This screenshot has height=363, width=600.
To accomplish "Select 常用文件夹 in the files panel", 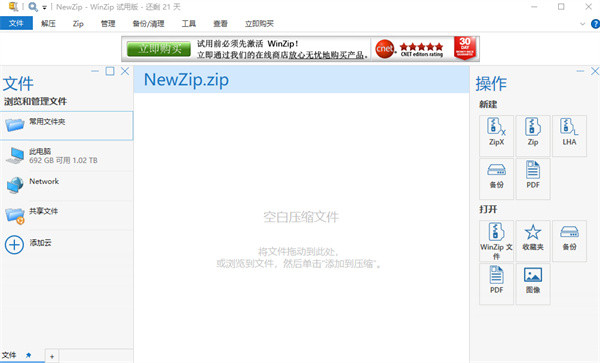I will tap(67, 125).
